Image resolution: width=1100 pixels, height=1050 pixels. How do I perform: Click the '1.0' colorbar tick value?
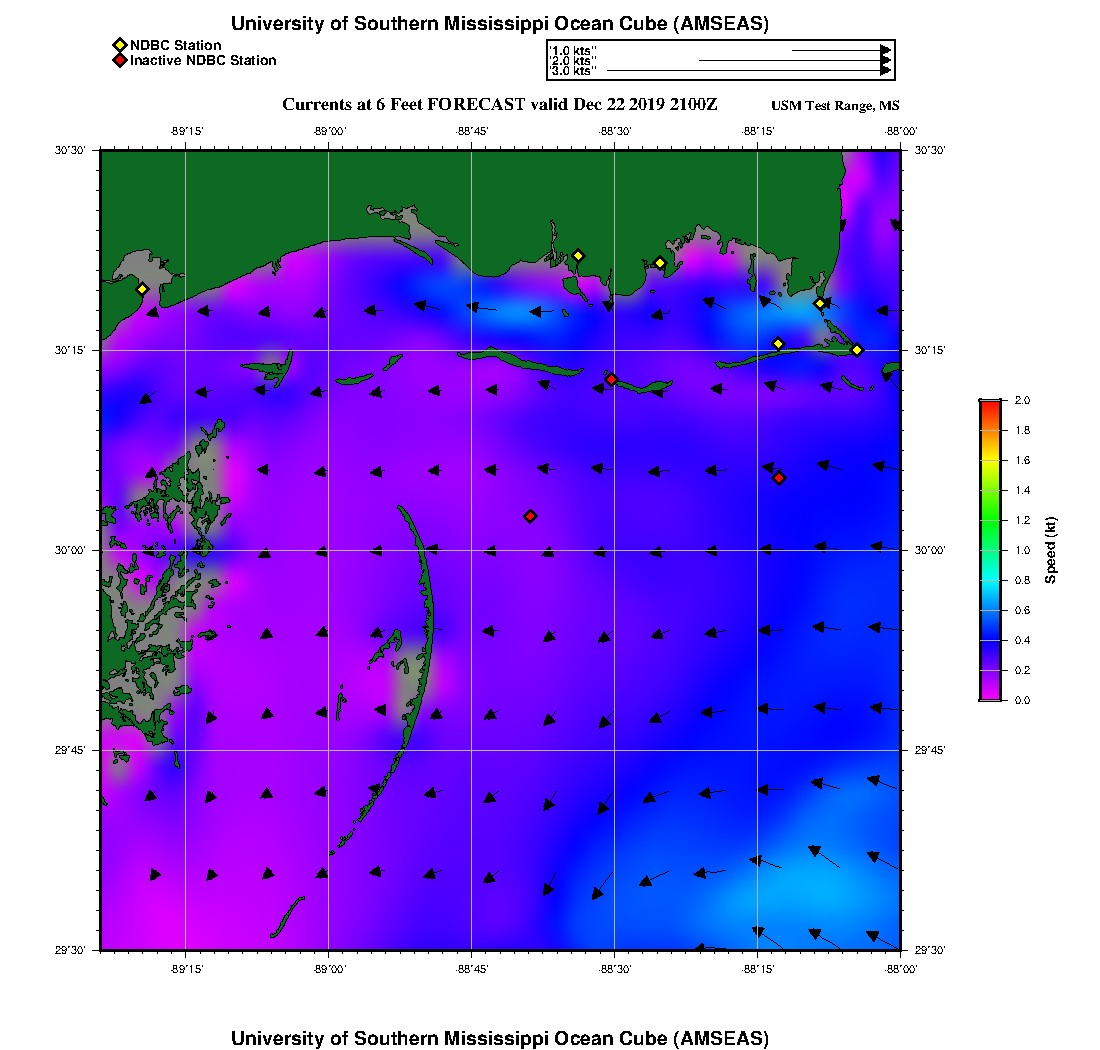point(1022,550)
